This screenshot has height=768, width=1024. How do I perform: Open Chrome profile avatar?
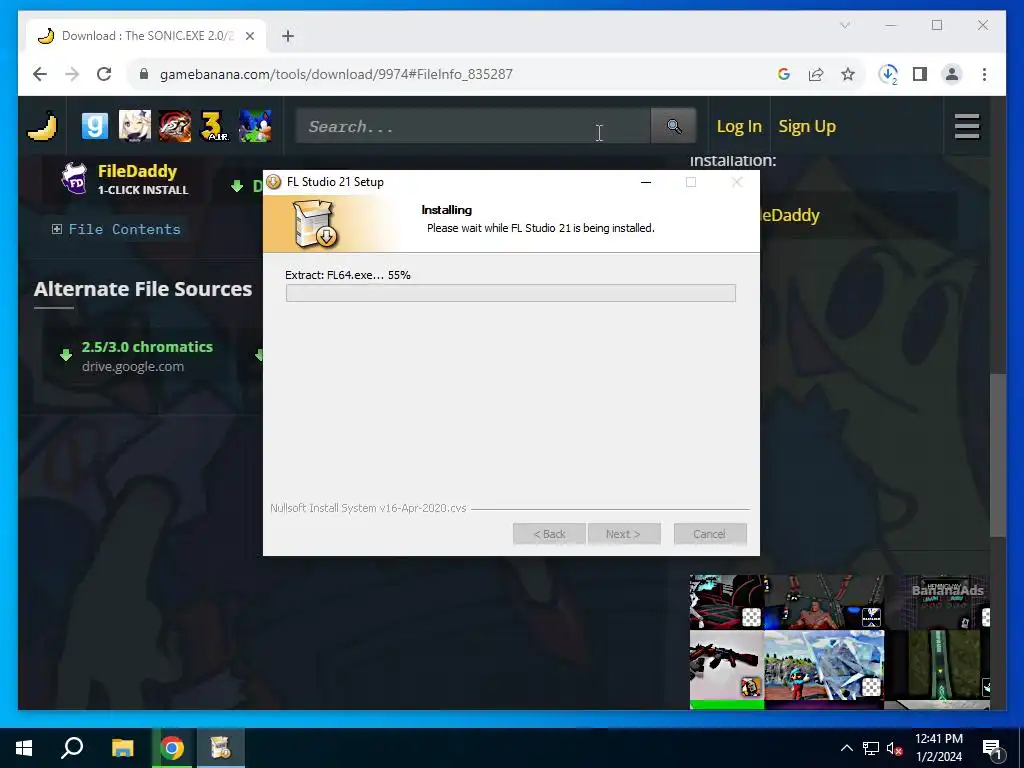952,74
